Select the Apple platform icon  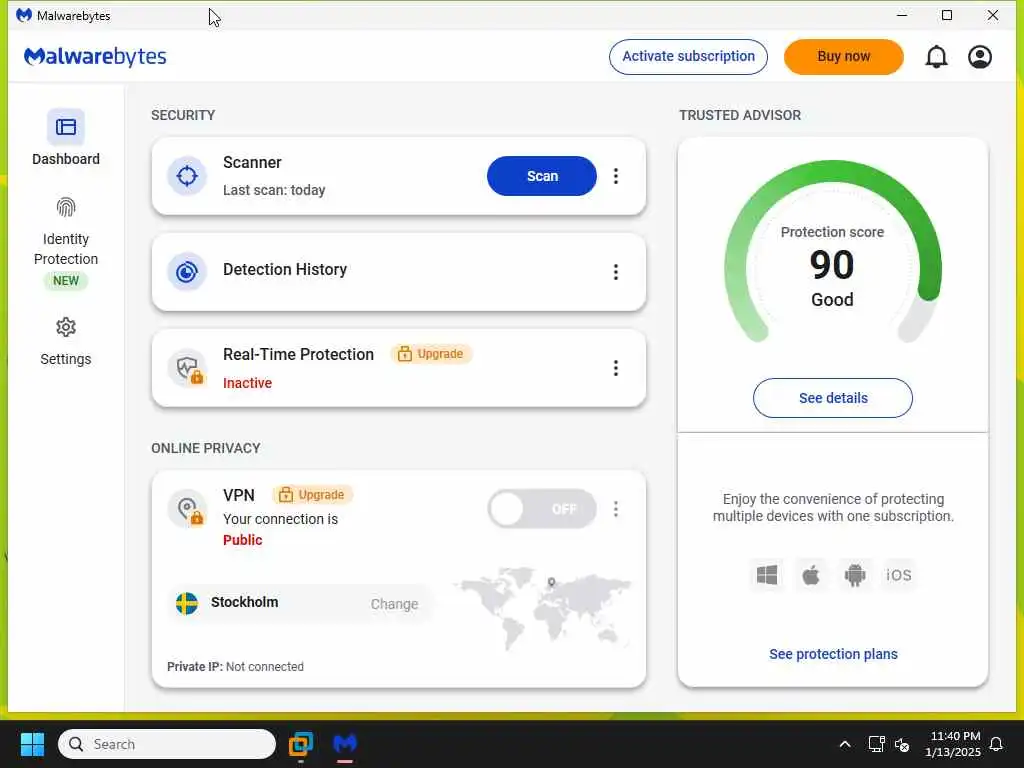(810, 575)
